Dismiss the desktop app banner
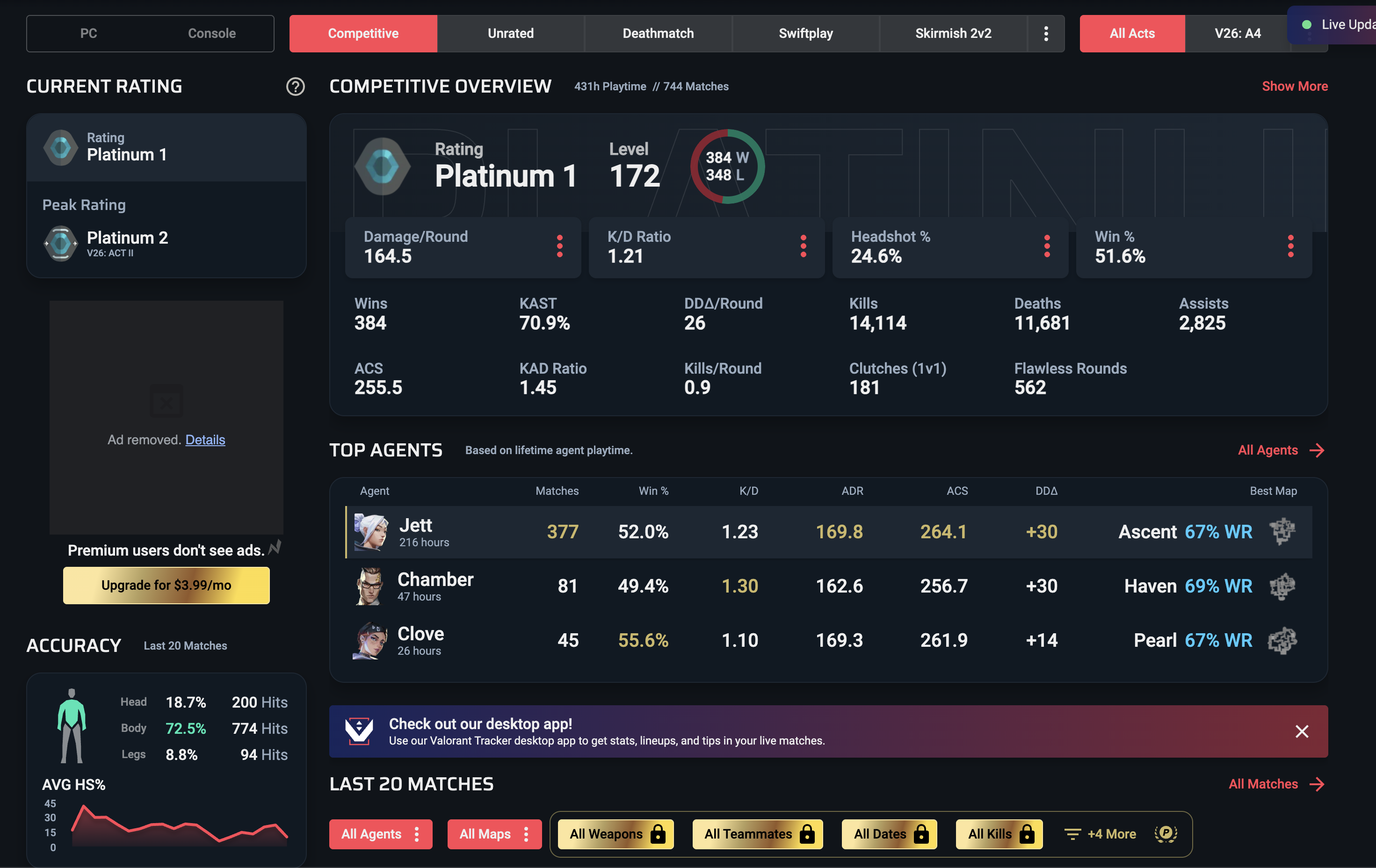The height and width of the screenshot is (868, 1376). point(1302,731)
